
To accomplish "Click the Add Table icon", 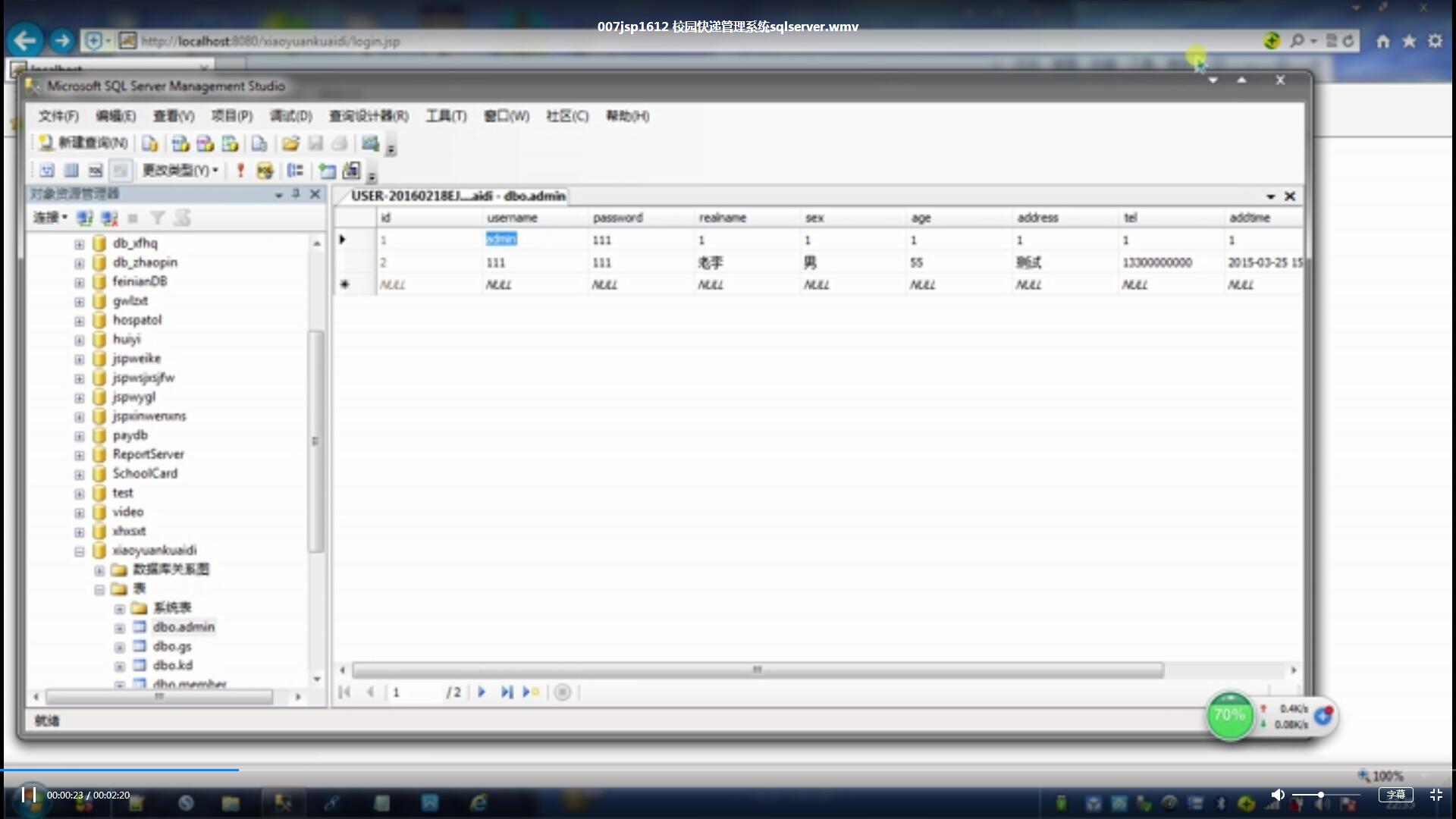I will (x=327, y=171).
